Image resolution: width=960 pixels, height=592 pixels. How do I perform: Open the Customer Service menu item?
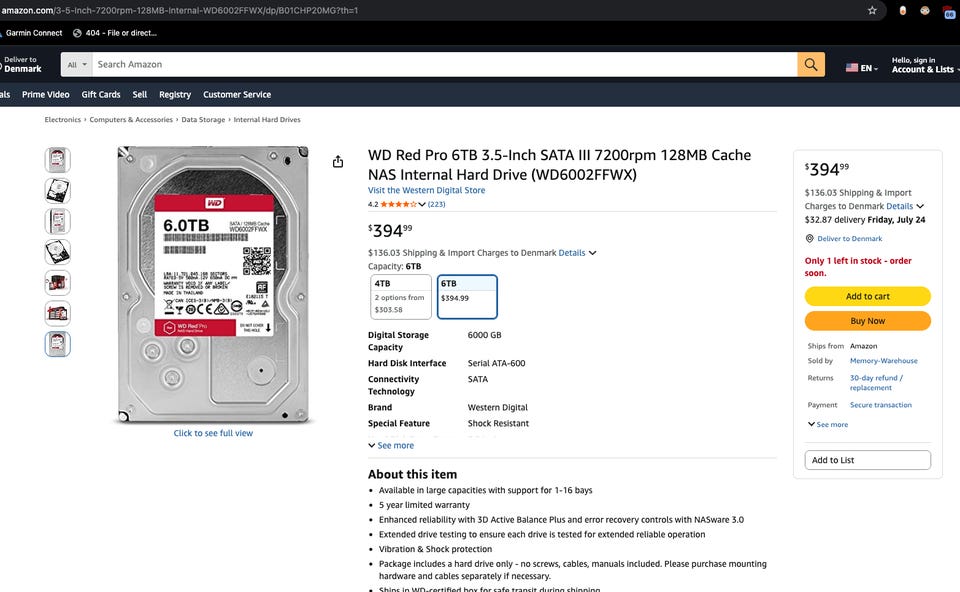[237, 95]
